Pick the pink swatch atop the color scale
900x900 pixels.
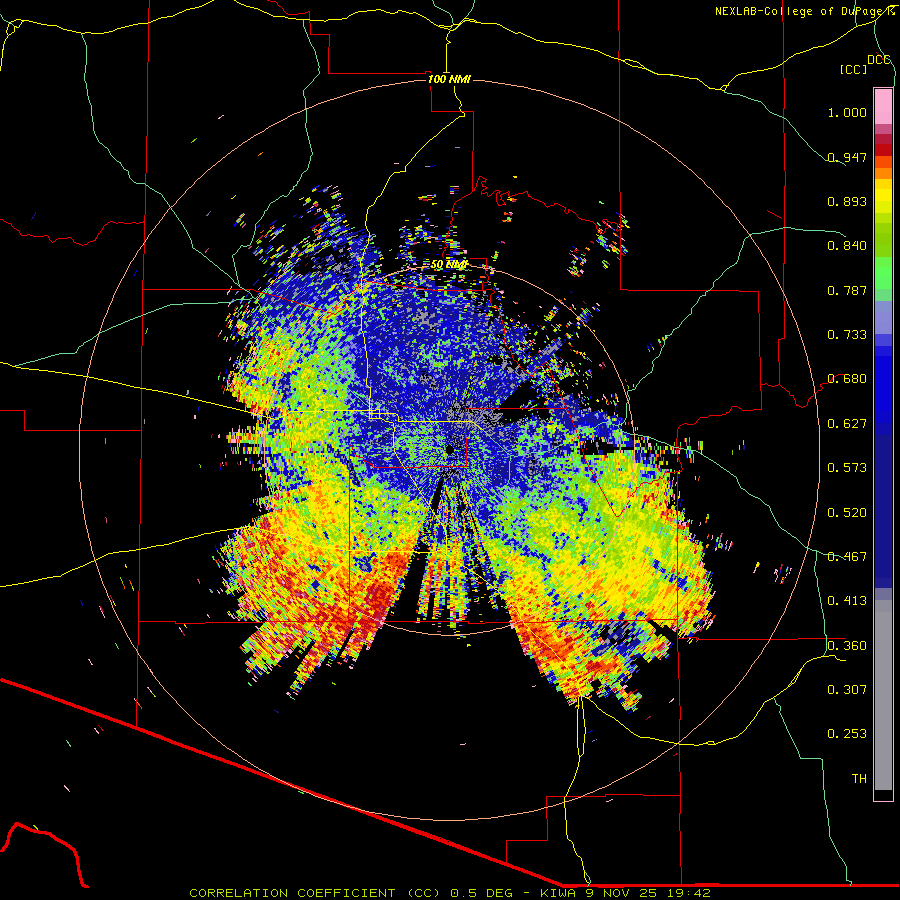pos(883,107)
